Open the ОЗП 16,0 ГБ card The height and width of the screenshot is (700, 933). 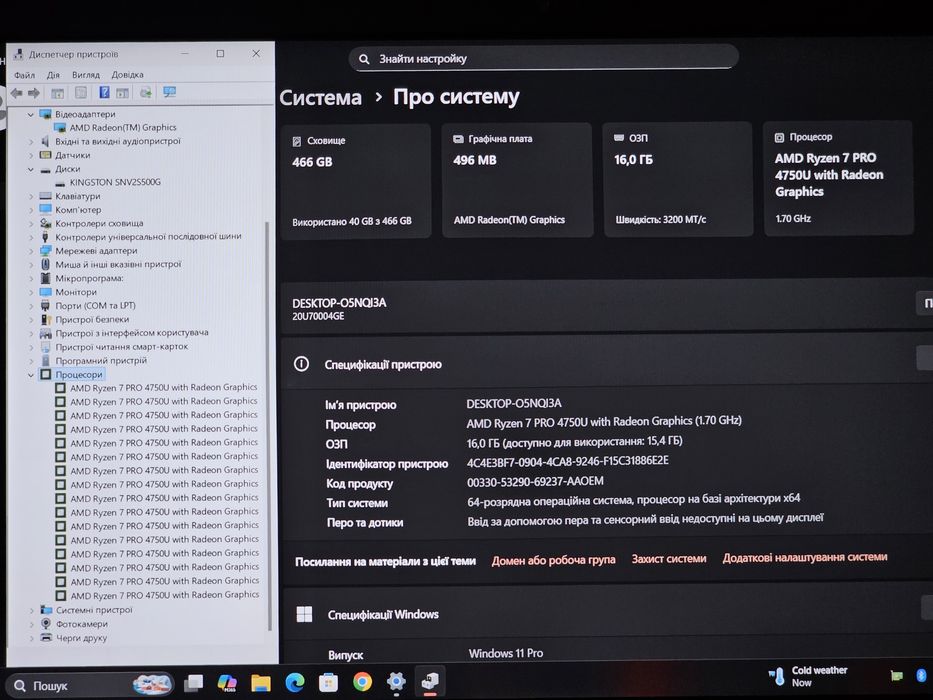click(677, 179)
